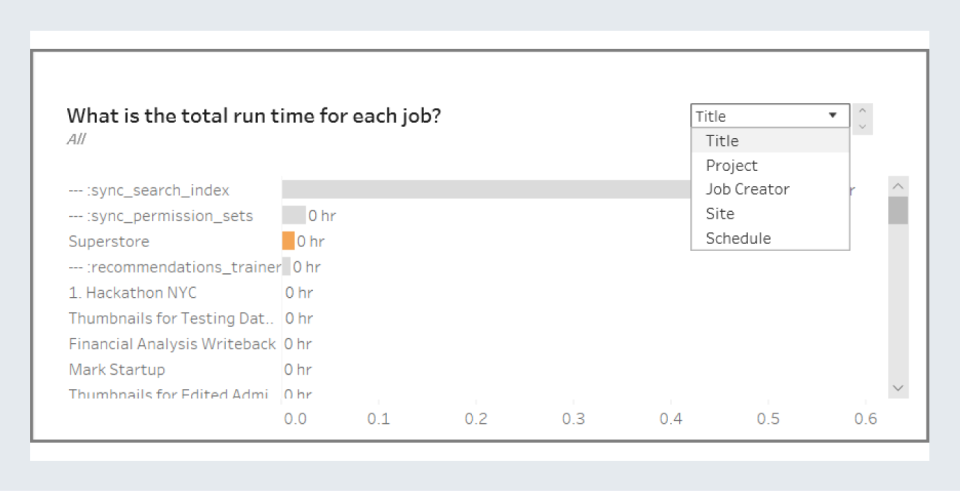Select the sync_permission_sets bar
The height and width of the screenshot is (491, 960).
[x=294, y=215]
